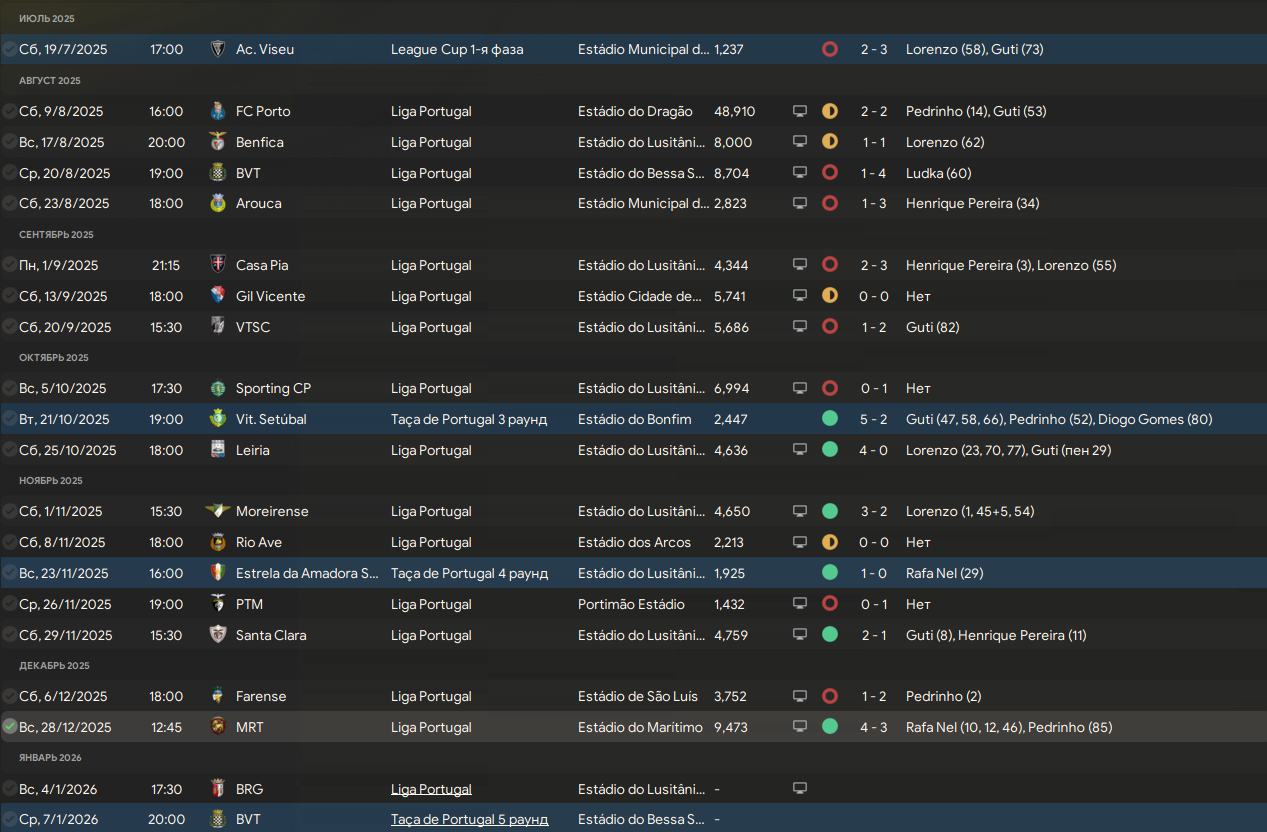Select the Portimão Estádio venue
This screenshot has height=832, width=1267.
click(x=631, y=604)
